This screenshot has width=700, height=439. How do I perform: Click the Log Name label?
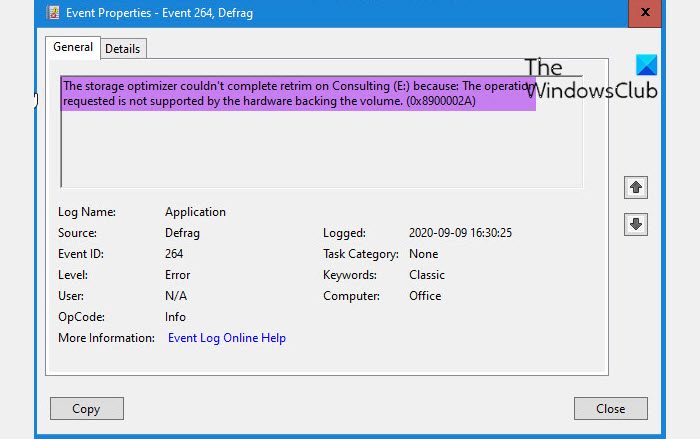(87, 212)
